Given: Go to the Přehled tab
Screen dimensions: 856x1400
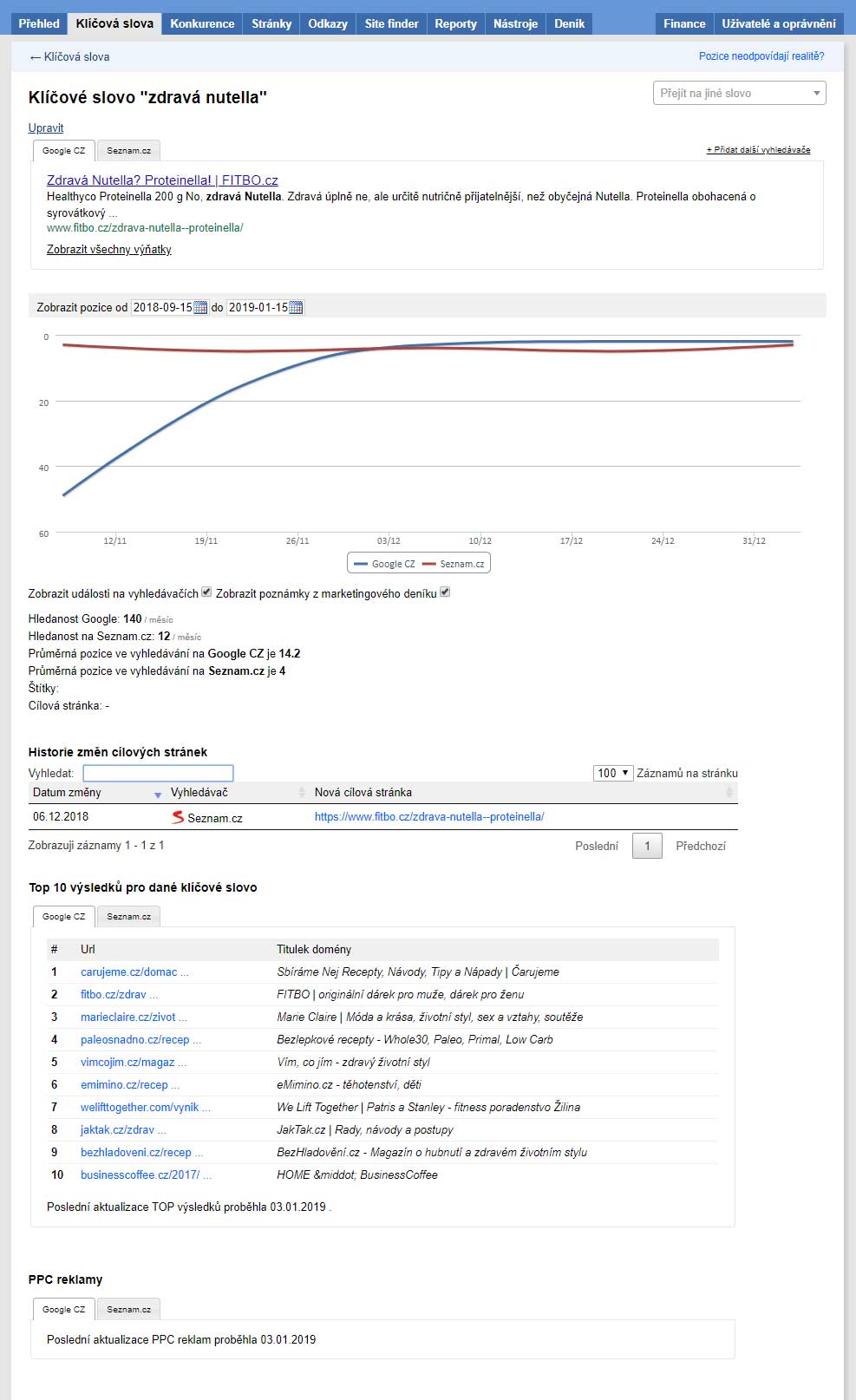Looking at the screenshot, I should pyautogui.click(x=39, y=23).
